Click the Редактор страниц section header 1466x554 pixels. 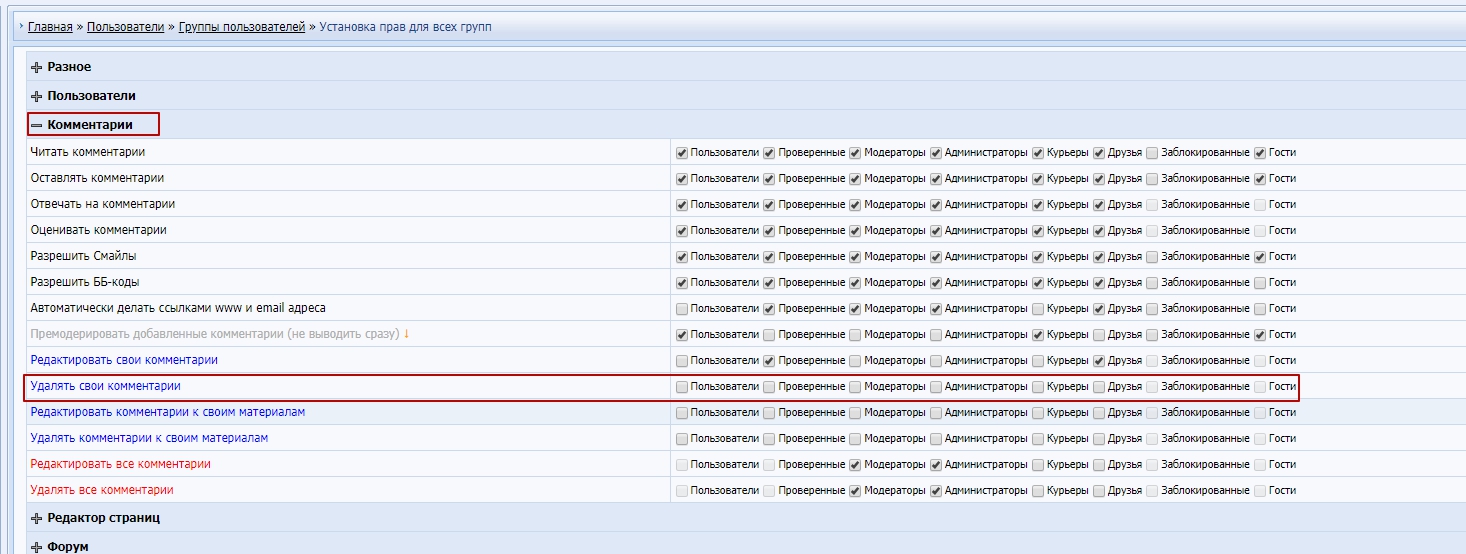pyautogui.click(x=103, y=518)
